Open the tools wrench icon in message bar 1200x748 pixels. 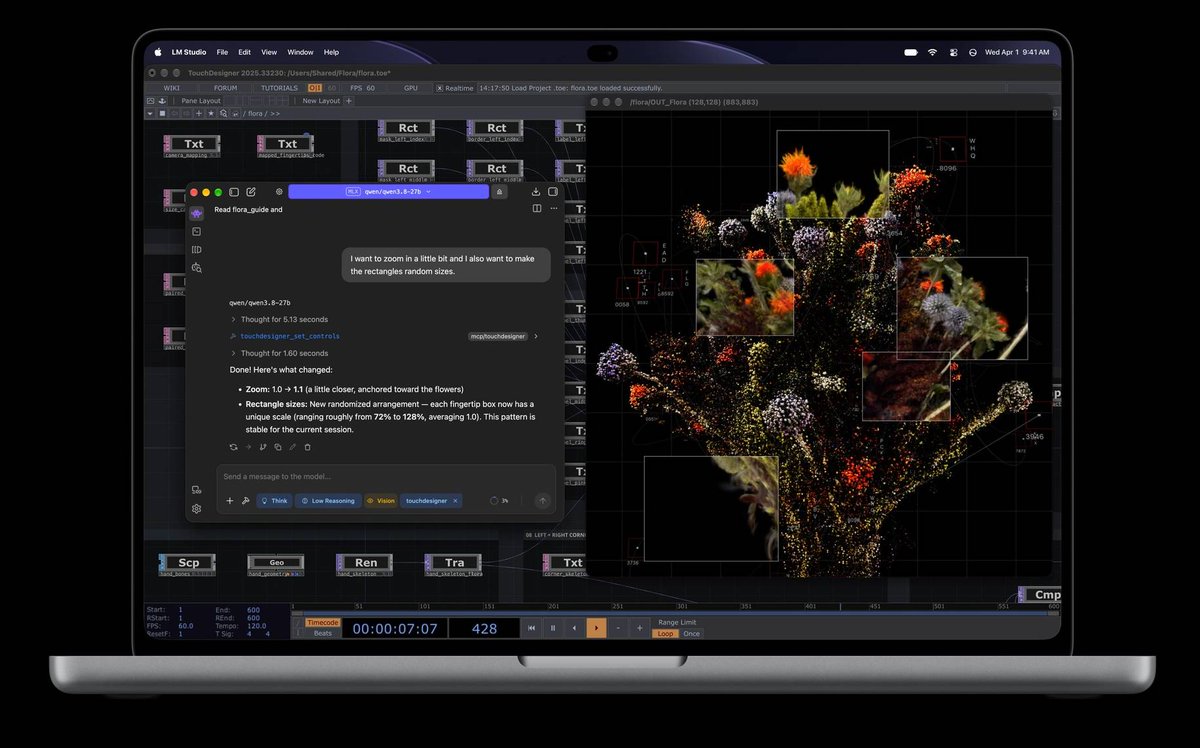coord(245,501)
